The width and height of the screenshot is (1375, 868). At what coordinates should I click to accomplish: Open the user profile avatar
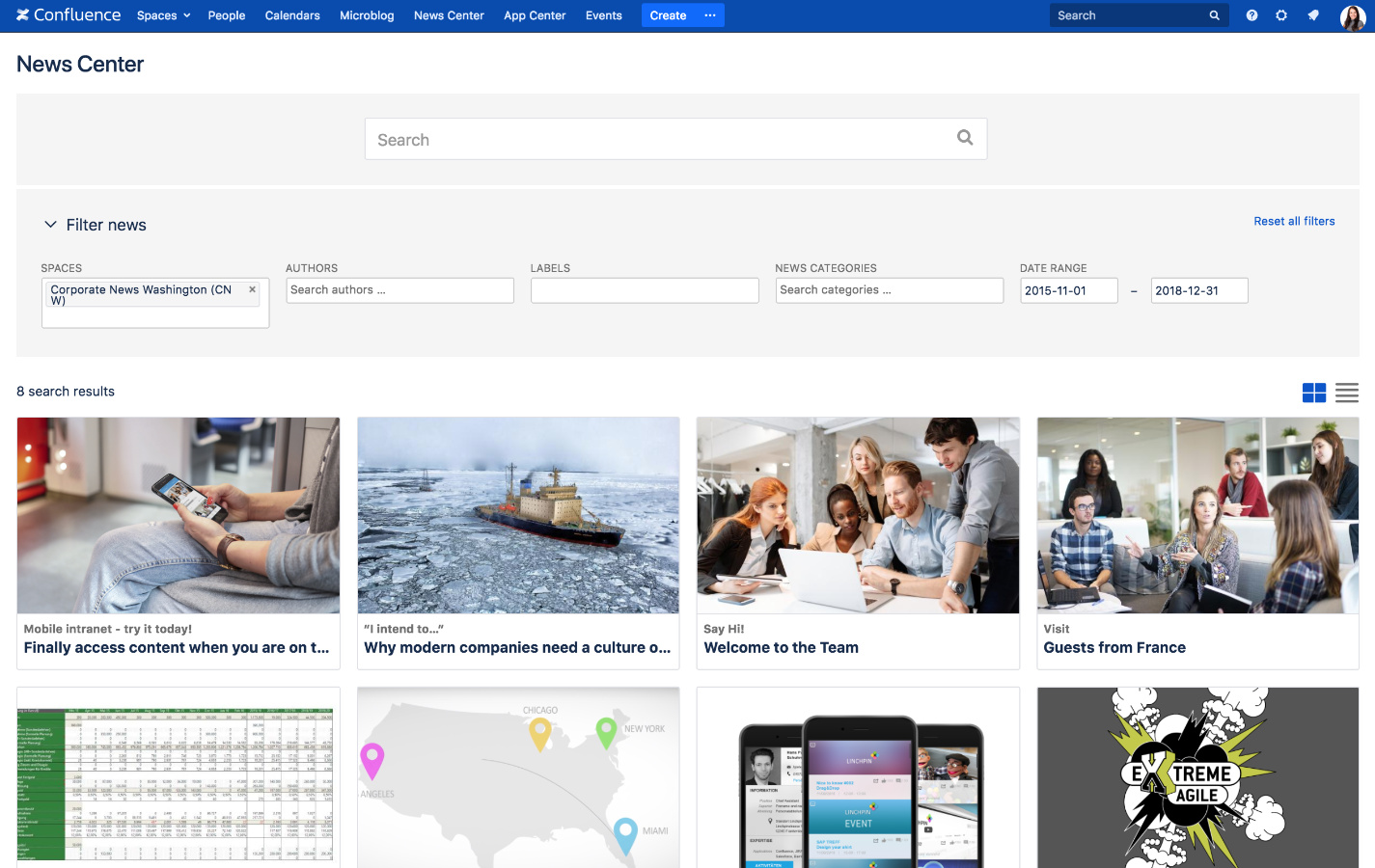click(1352, 16)
